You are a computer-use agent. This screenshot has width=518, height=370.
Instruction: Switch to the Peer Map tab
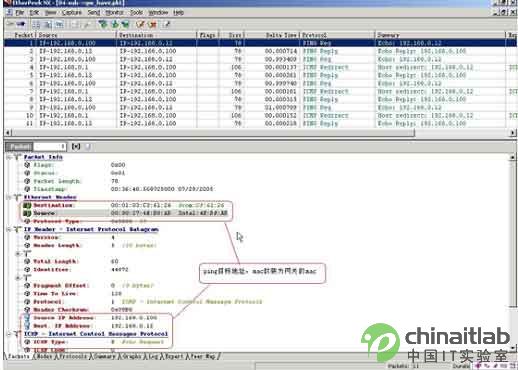(203, 356)
